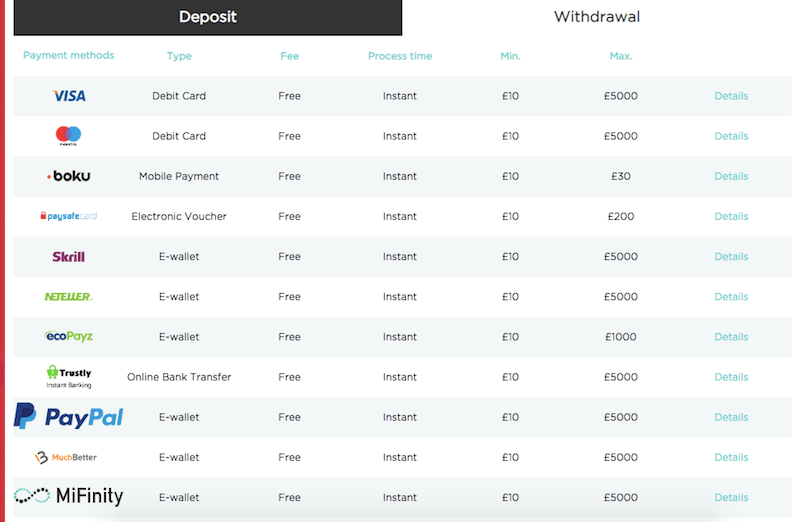Open Details link for VISA row
This screenshot has width=800, height=522.
(731, 96)
